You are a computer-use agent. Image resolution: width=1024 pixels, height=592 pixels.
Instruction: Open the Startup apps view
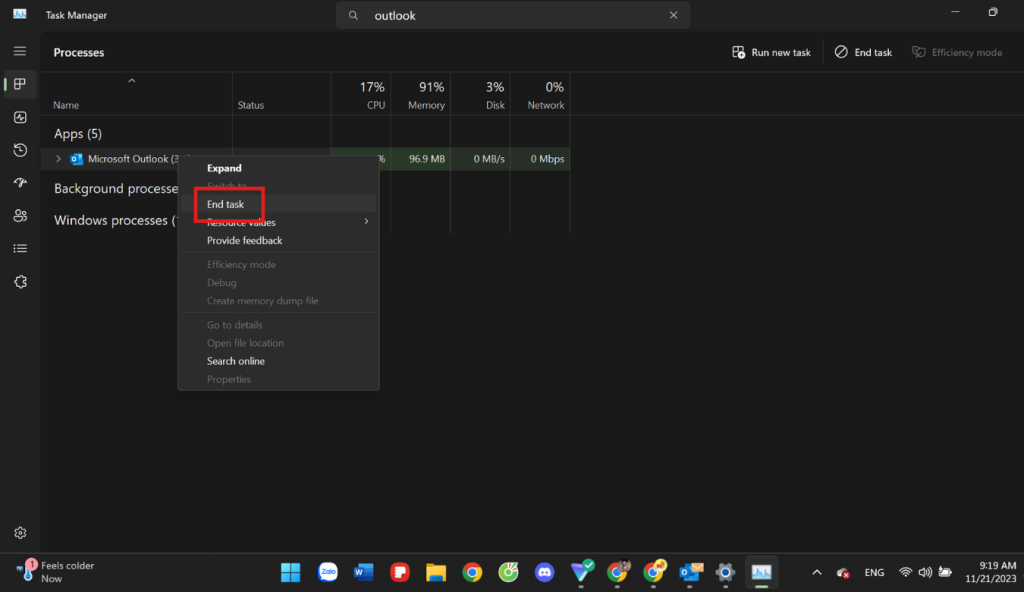(19, 183)
